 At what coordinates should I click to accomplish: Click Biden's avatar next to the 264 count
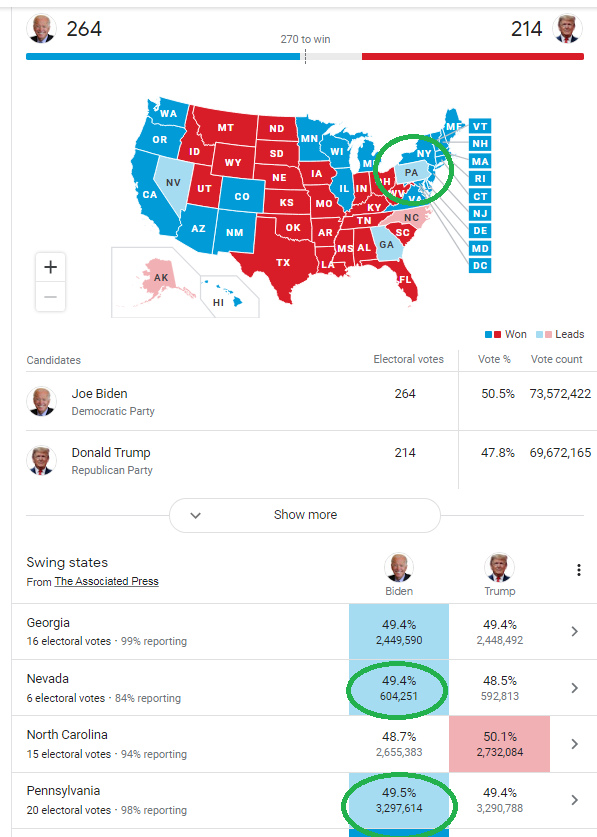pyautogui.click(x=41, y=28)
